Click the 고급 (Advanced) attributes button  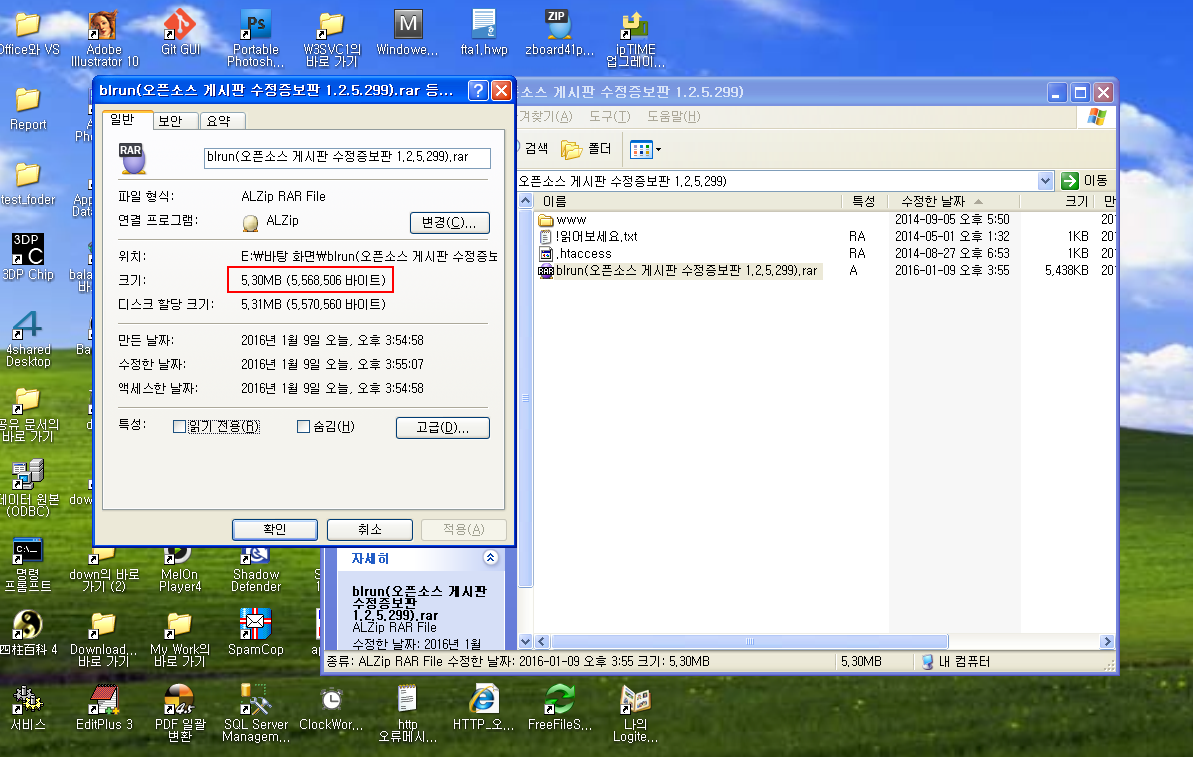click(443, 428)
